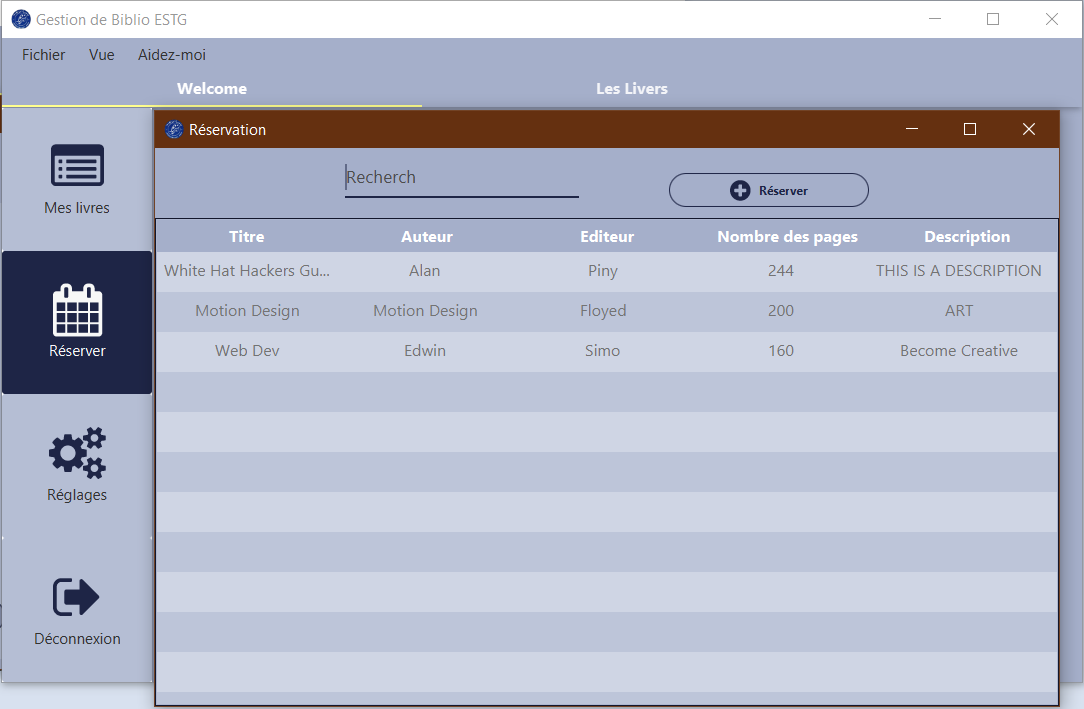Screen dimensions: 1084x709
Task: Click the Déconnexion logout arrow icon
Action: click(76, 596)
